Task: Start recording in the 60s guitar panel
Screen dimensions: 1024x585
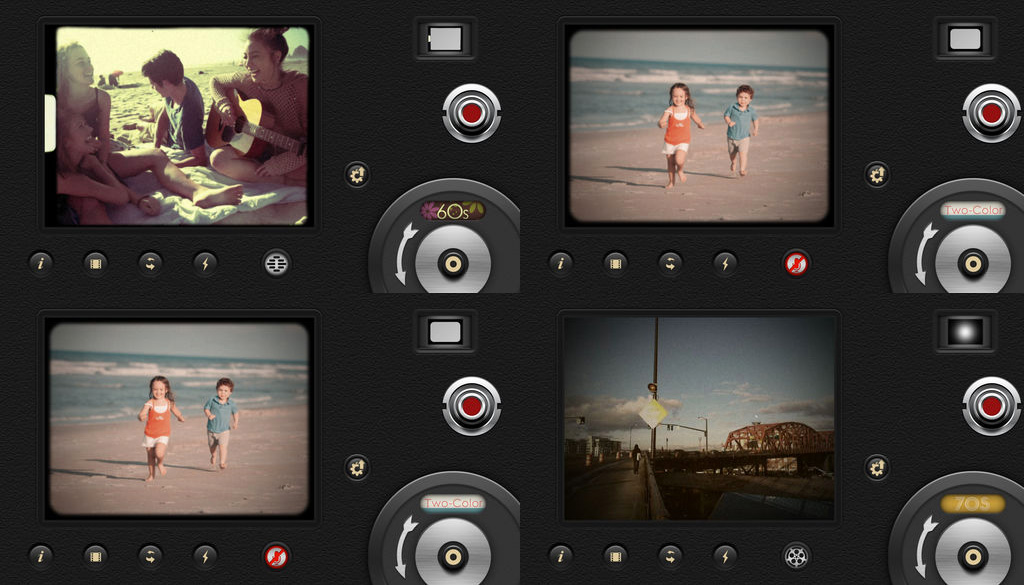Action: [472, 113]
